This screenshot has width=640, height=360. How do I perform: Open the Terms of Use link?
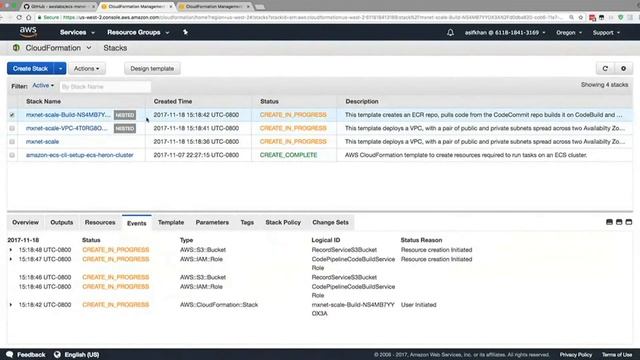617,355
